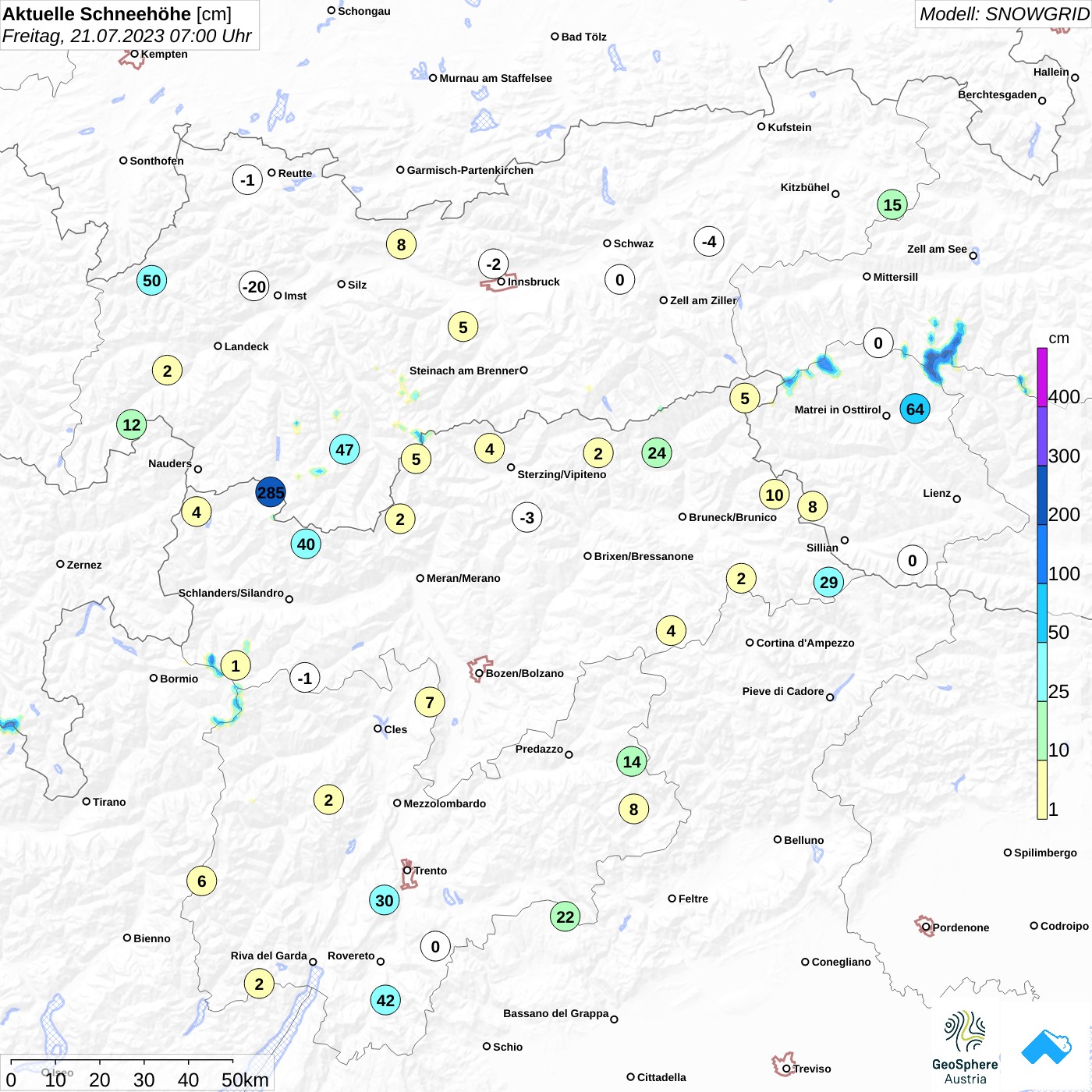Viewport: 1092px width, 1092px height.
Task: Pick the magenta 400 cm legend color
Action: point(1042,377)
